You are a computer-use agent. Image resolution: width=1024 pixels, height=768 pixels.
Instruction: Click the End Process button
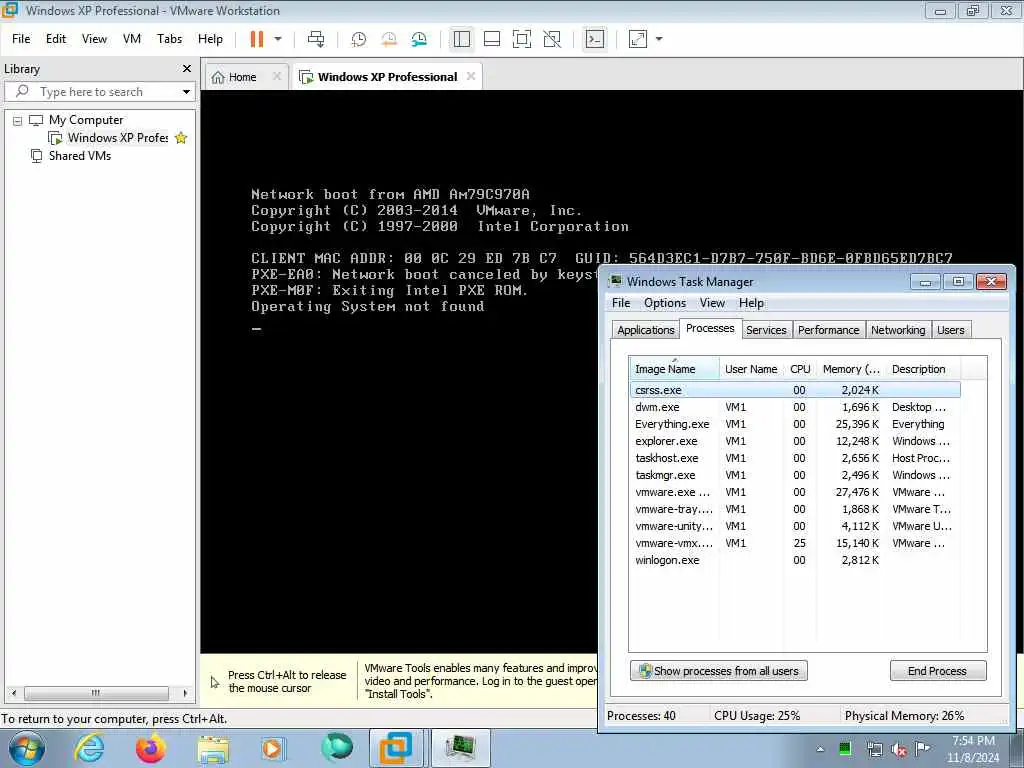coord(937,671)
